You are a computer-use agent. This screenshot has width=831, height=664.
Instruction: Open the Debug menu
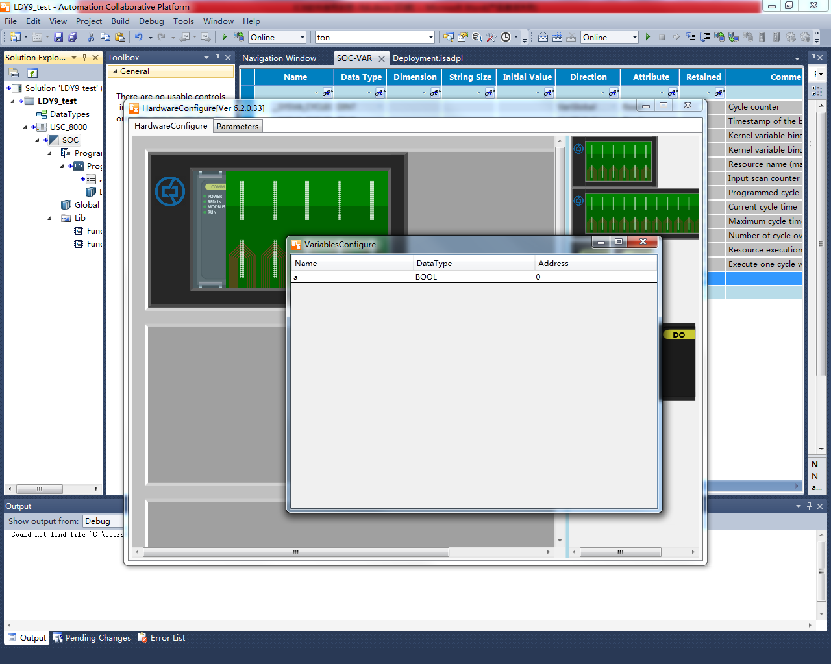tap(152, 20)
